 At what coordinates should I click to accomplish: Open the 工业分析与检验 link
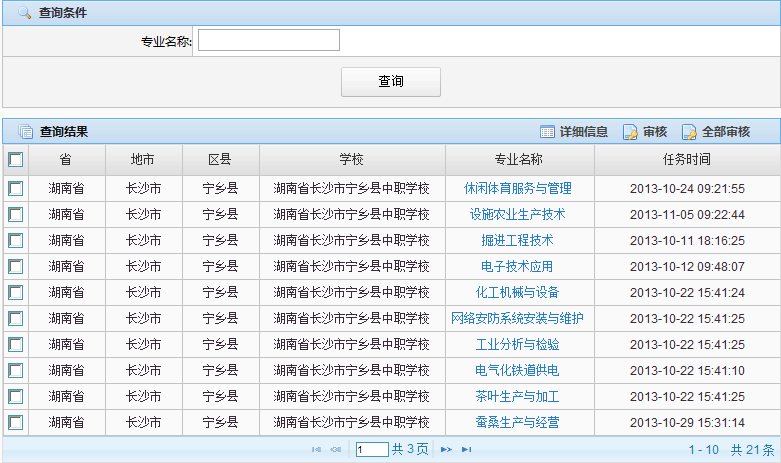pos(518,345)
